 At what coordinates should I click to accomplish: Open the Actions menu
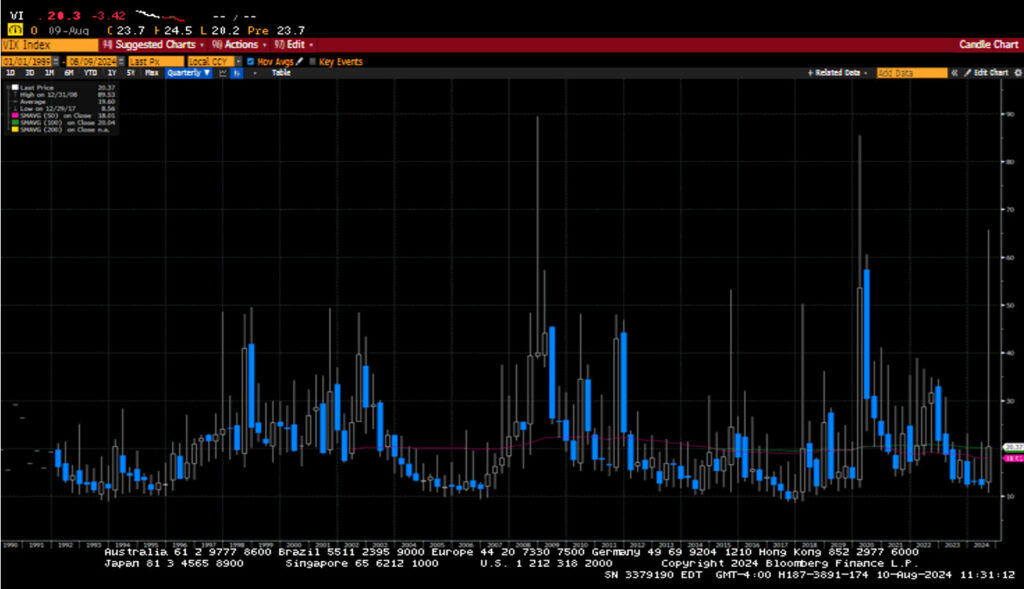[239, 45]
